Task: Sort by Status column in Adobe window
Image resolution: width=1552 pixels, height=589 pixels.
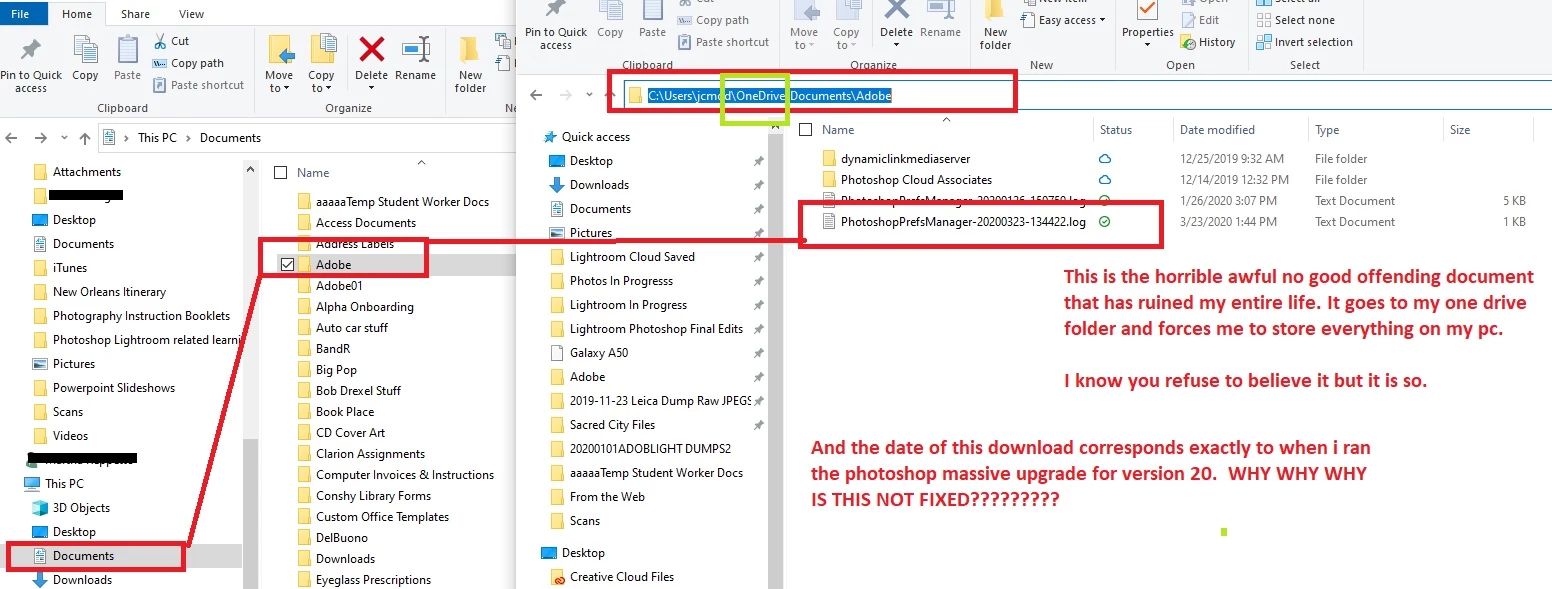Action: pos(1132,130)
